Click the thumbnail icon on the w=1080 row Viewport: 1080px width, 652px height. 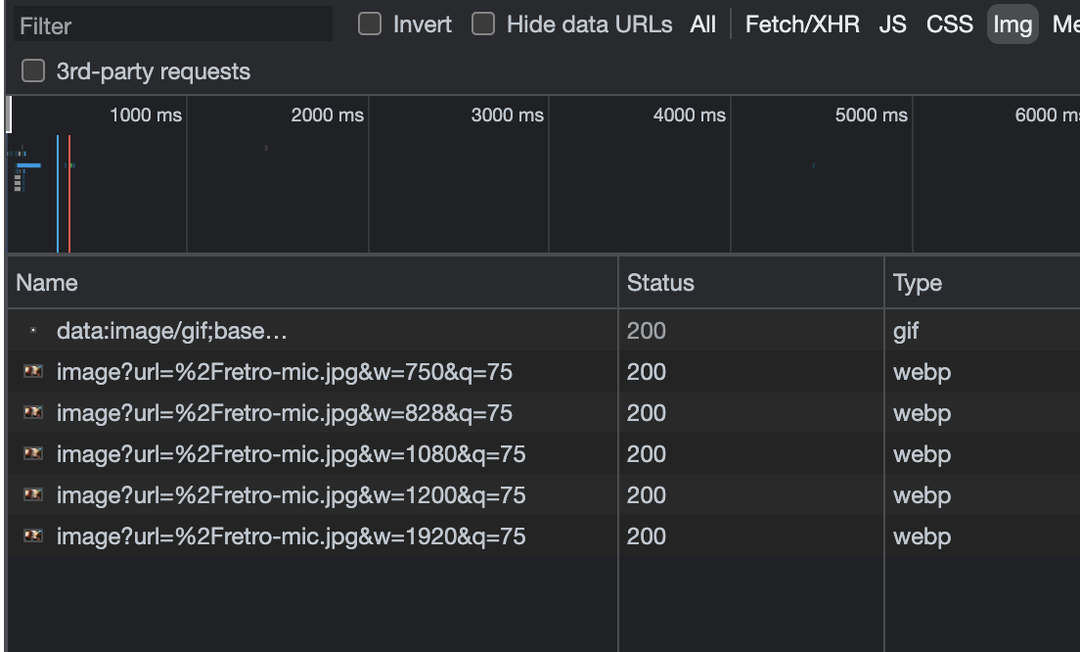coord(32,453)
